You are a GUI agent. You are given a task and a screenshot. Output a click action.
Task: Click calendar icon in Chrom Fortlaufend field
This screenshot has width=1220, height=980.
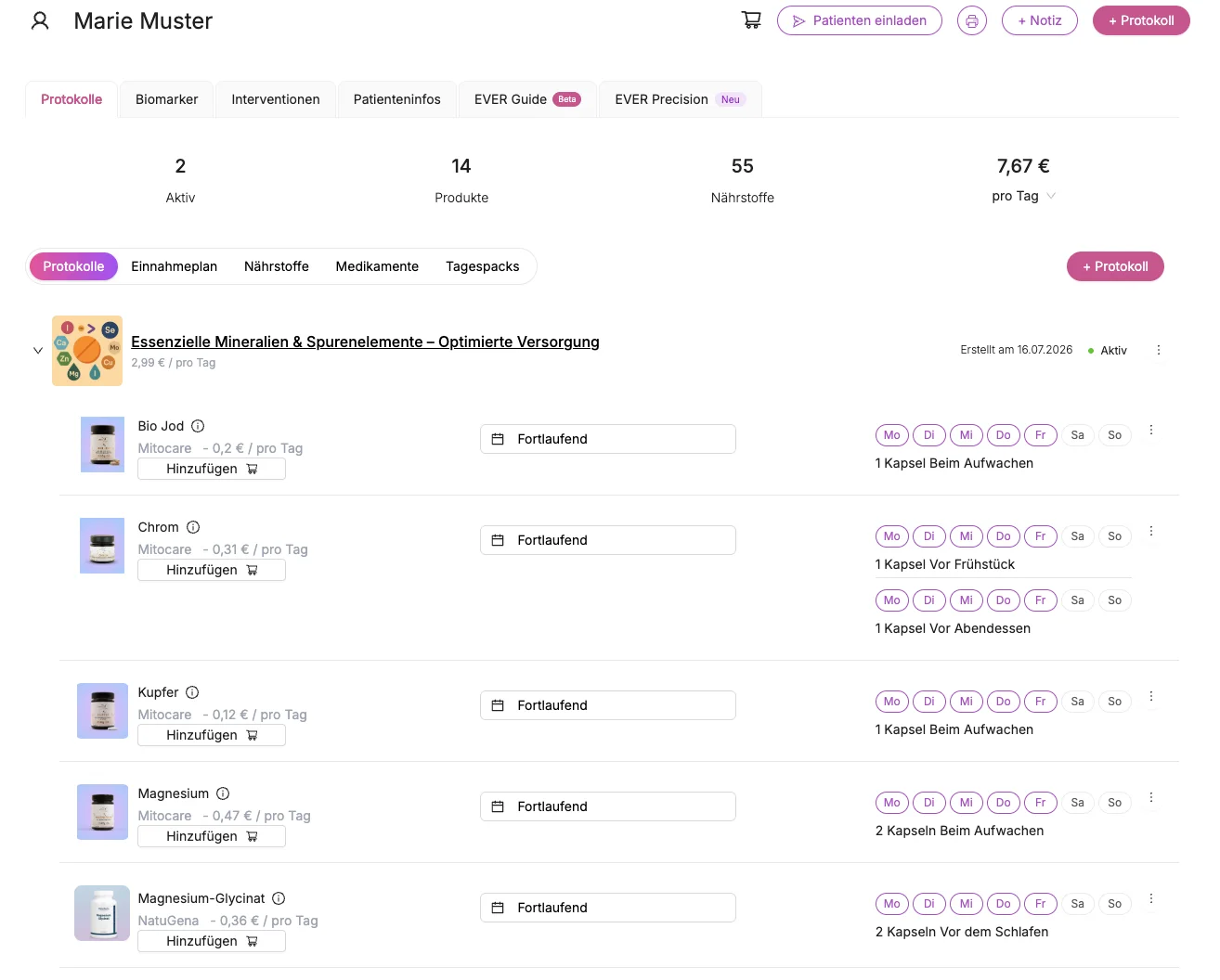pos(498,540)
